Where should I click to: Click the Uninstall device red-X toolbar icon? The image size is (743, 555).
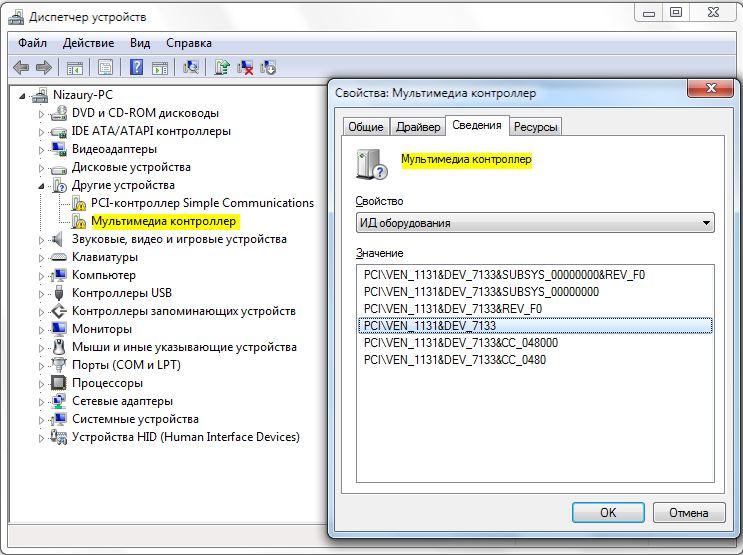(x=245, y=67)
